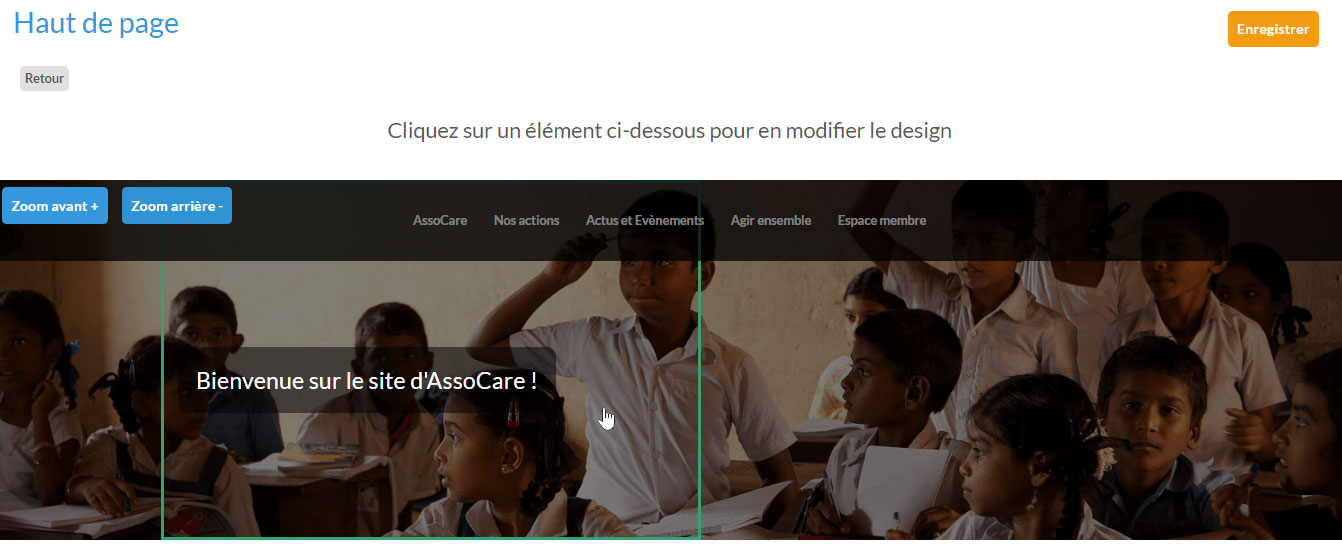Viewport: 1342px width, 556px height.
Task: Zoom in with Zoom avant +
Action: [x=55, y=206]
